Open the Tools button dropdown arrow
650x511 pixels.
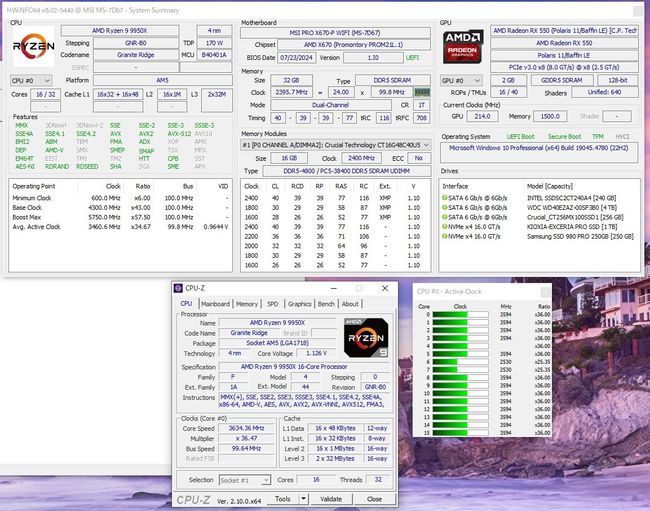(x=304, y=499)
